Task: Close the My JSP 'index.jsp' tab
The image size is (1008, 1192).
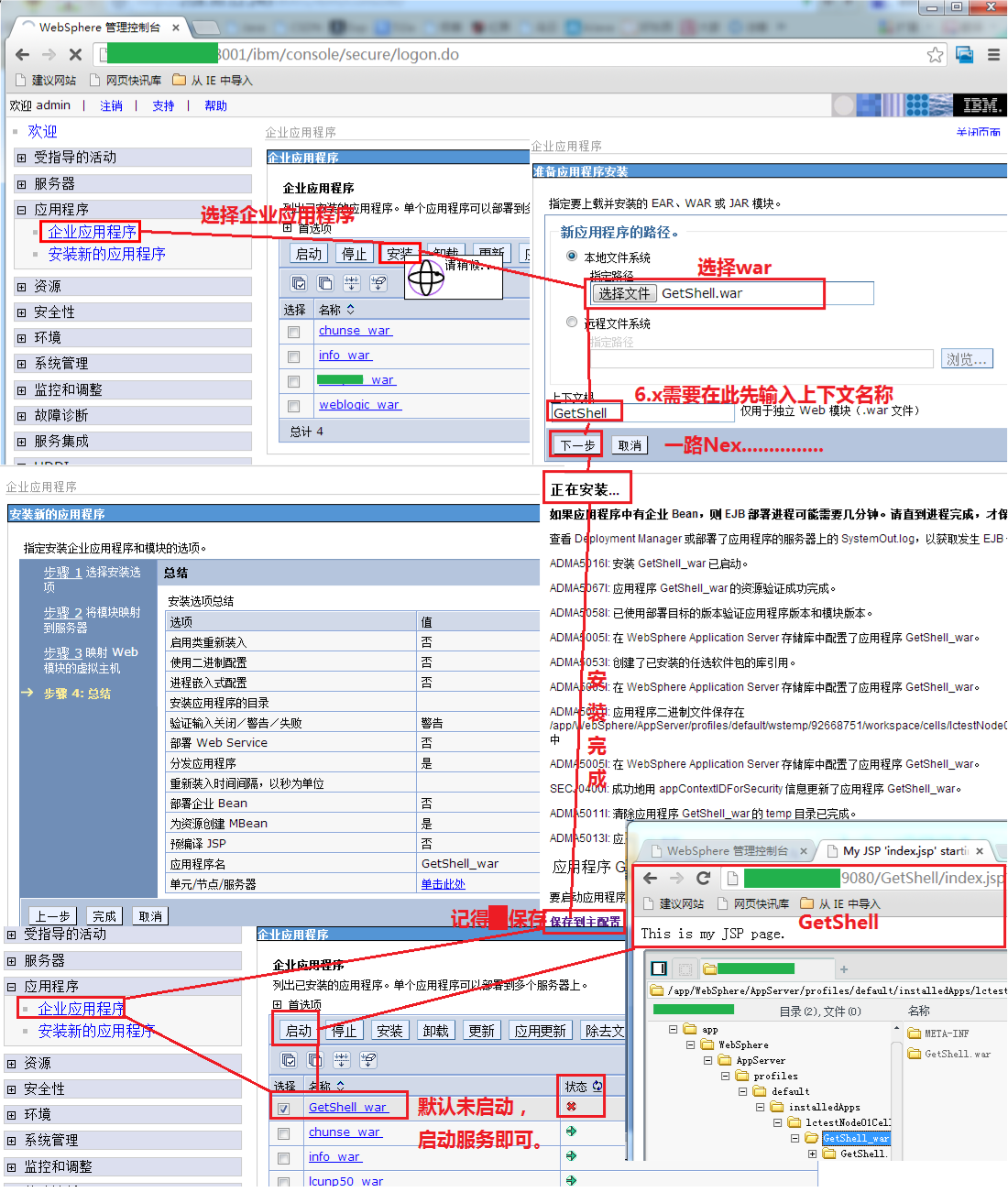Action: (980, 851)
